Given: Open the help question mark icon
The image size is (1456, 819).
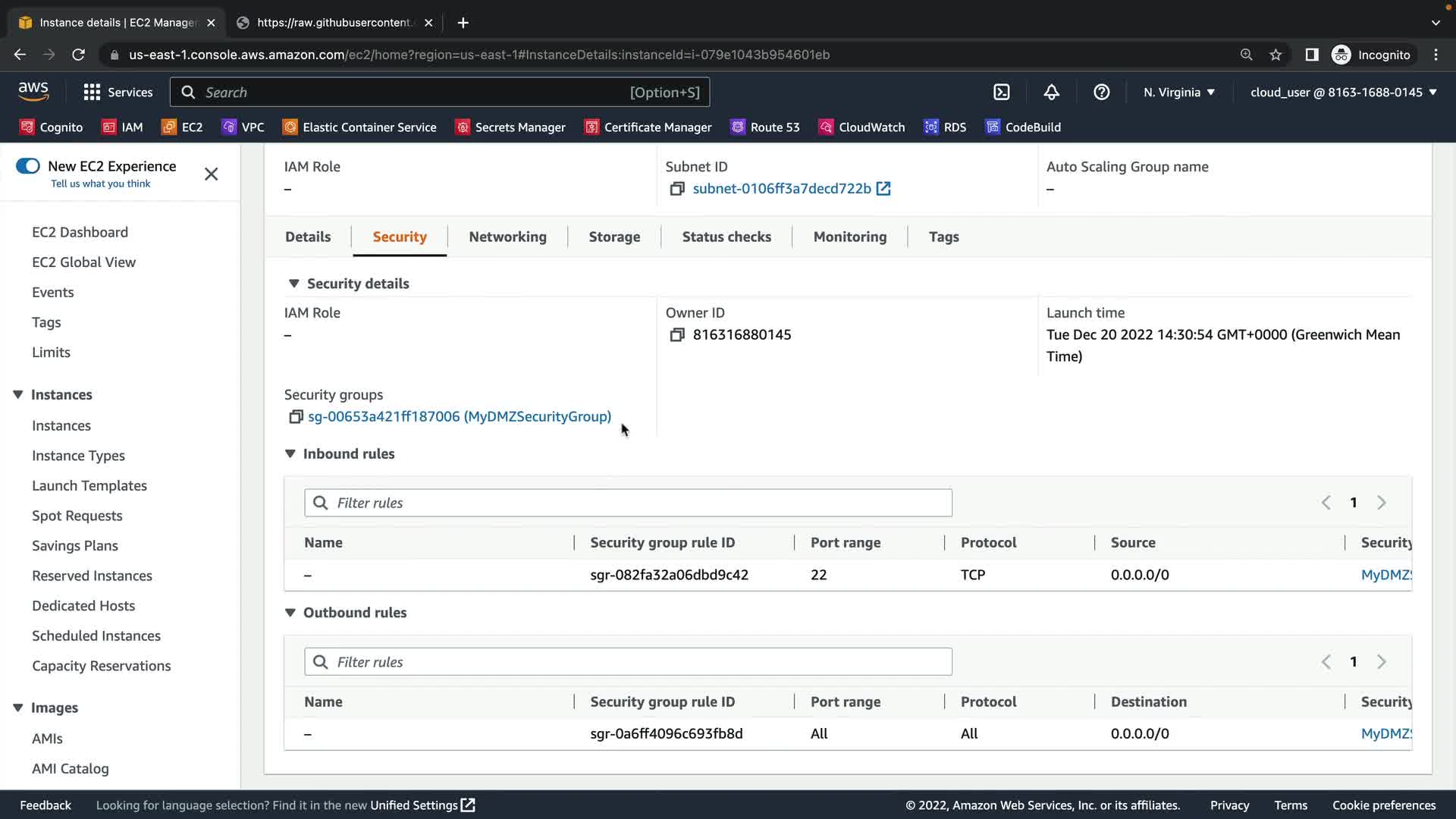Looking at the screenshot, I should (x=1101, y=92).
